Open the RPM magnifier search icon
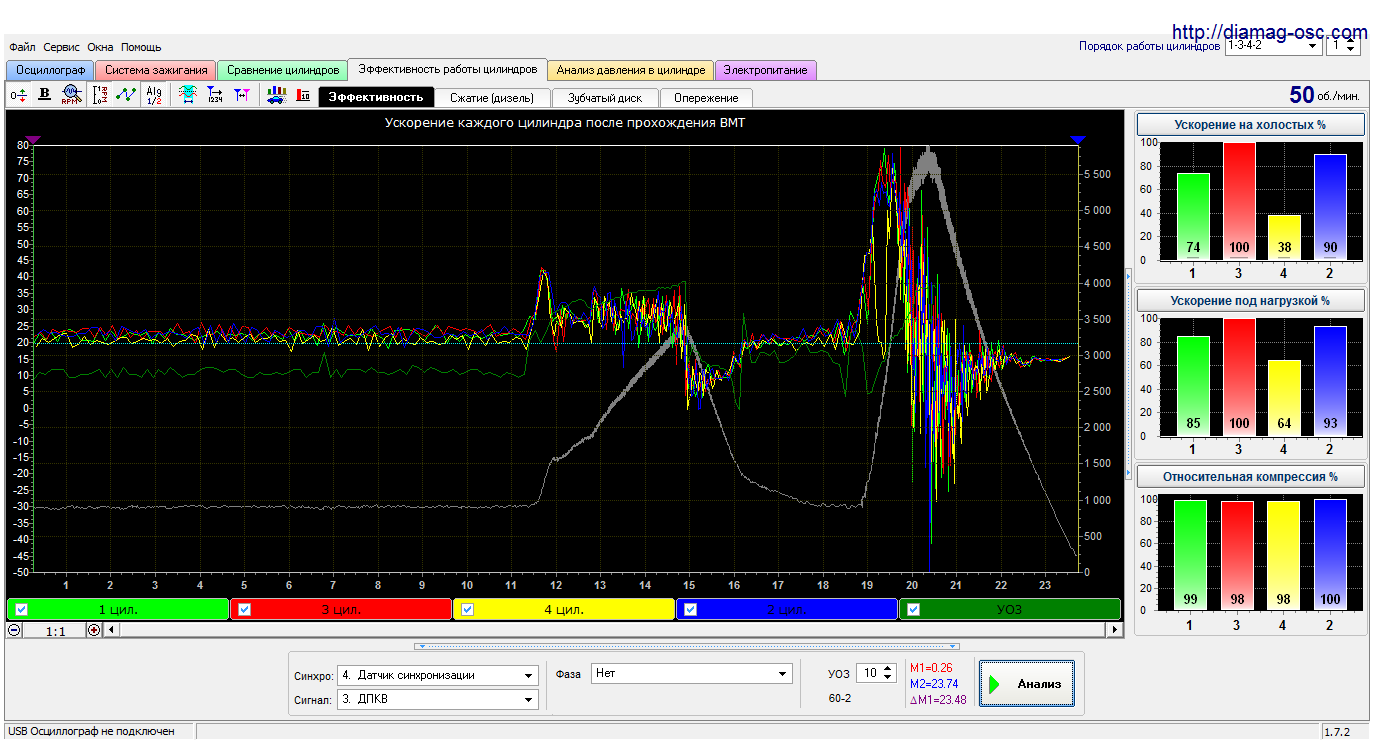Image resolution: width=1382 pixels, height=744 pixels. pyautogui.click(x=71, y=95)
